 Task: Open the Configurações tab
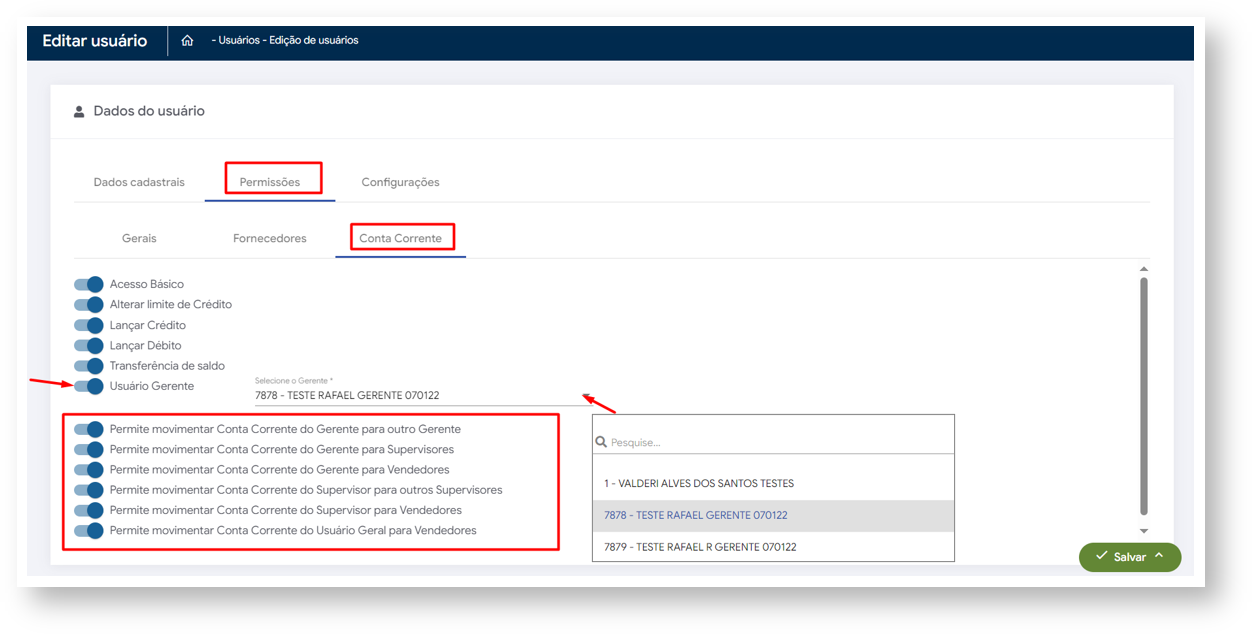pyautogui.click(x=400, y=182)
